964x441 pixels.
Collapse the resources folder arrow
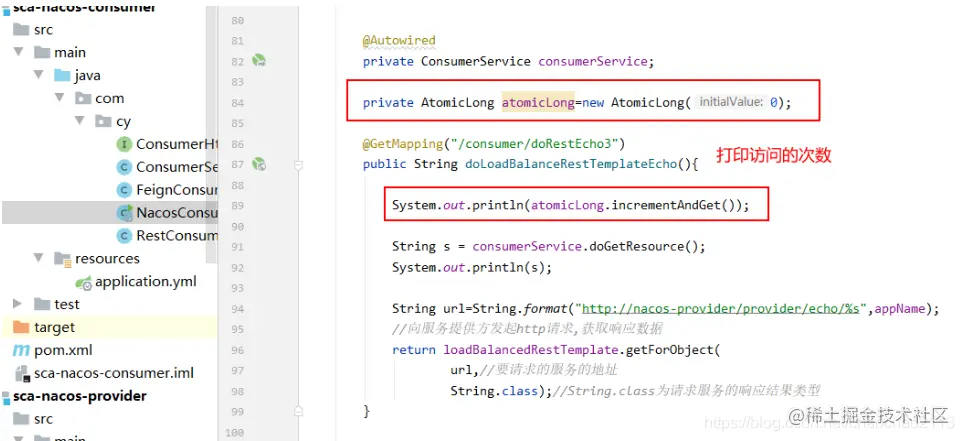click(x=39, y=258)
